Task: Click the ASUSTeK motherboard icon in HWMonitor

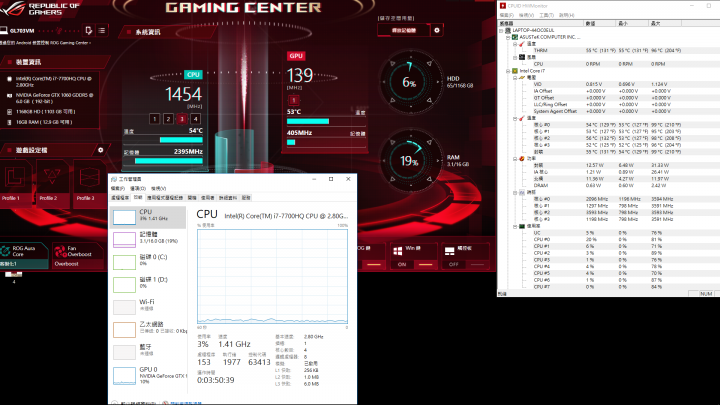Action: 515,37
